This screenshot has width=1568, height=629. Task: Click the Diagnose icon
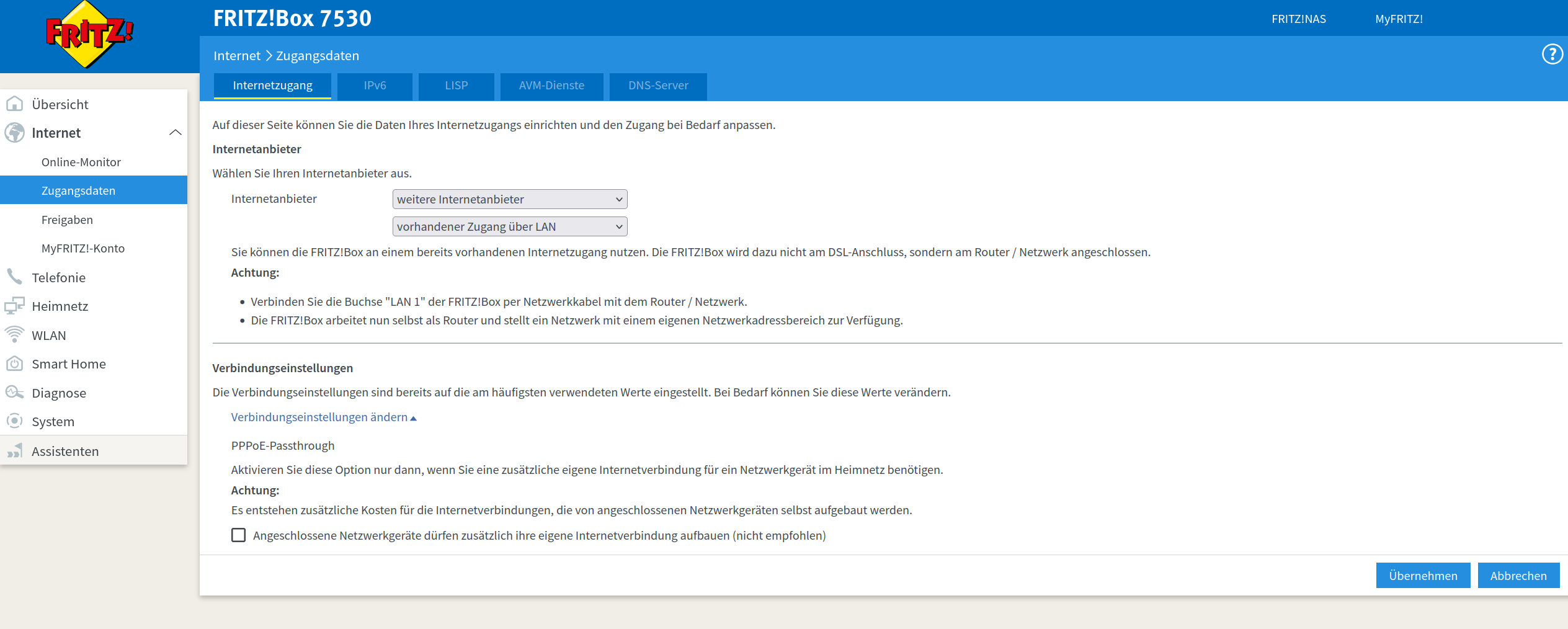click(14, 393)
